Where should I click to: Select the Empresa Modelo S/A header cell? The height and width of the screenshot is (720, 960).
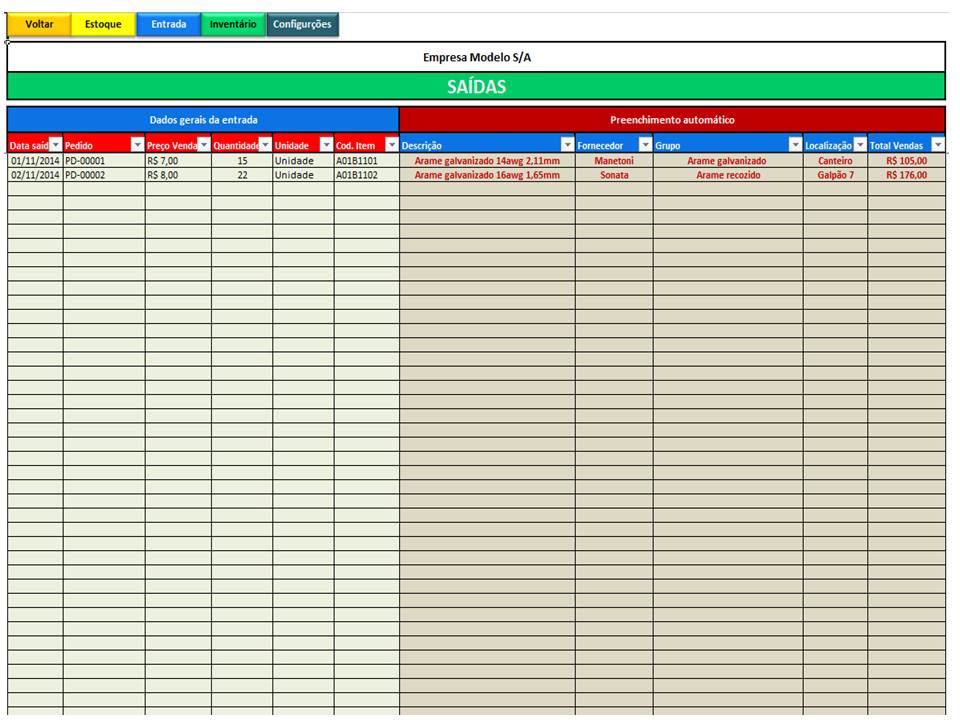pyautogui.click(x=476, y=57)
